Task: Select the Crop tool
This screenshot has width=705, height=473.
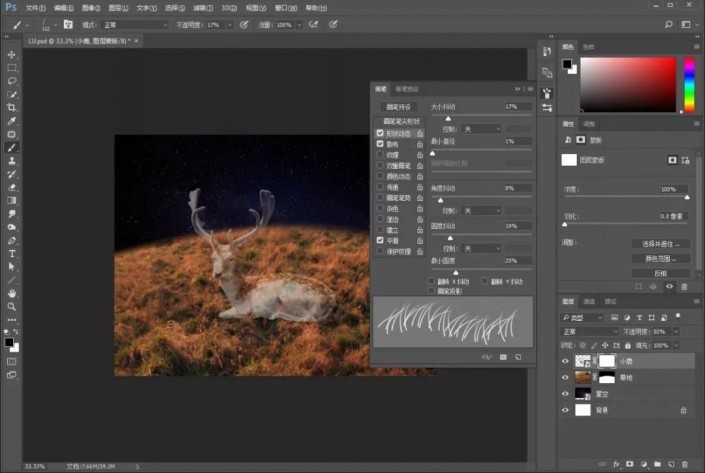Action: 12,107
